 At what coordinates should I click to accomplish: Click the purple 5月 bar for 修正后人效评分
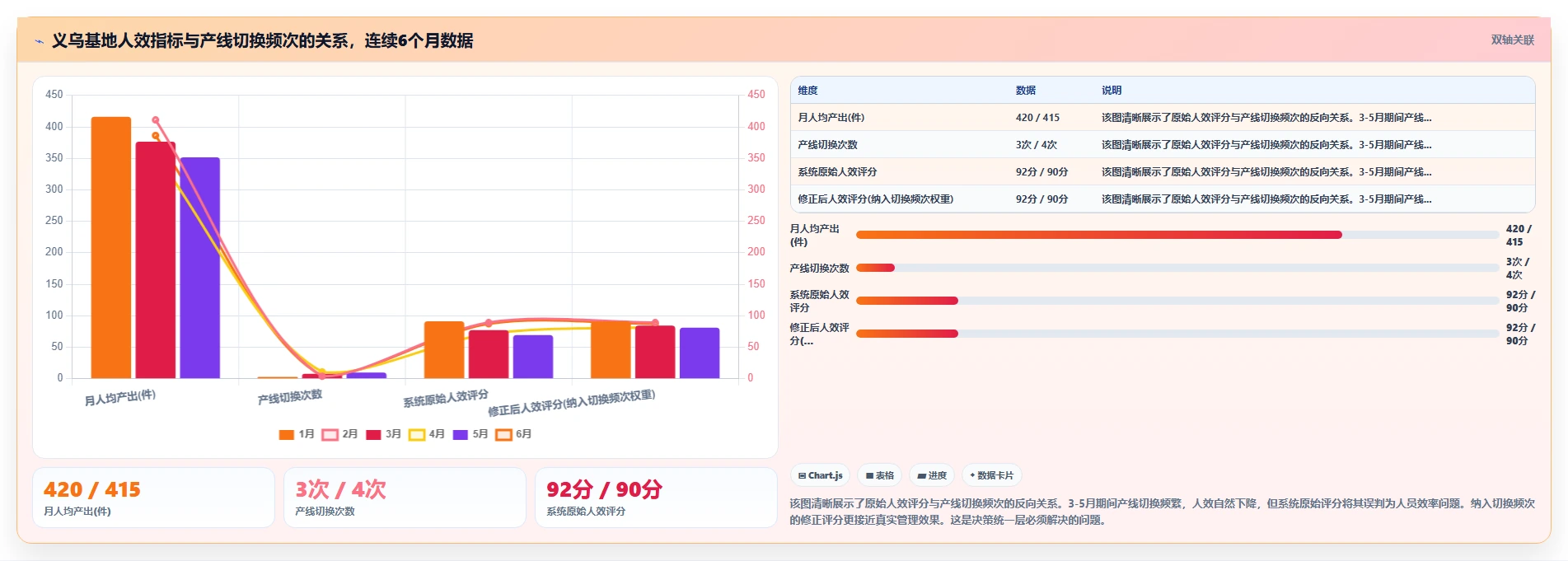pyautogui.click(x=700, y=353)
